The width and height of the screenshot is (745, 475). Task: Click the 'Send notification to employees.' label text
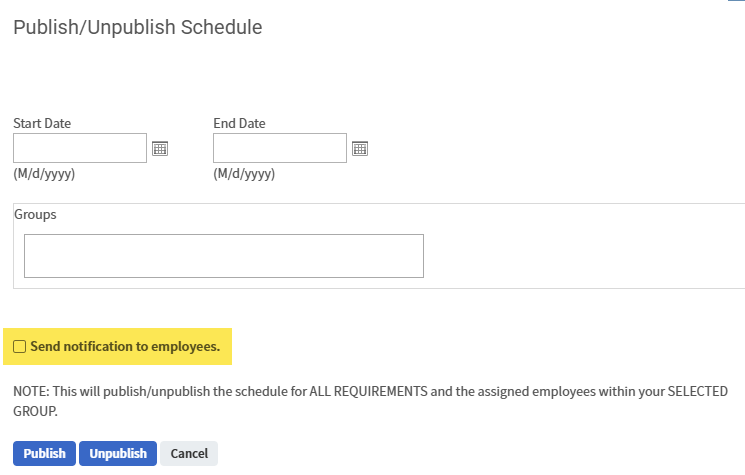125,347
